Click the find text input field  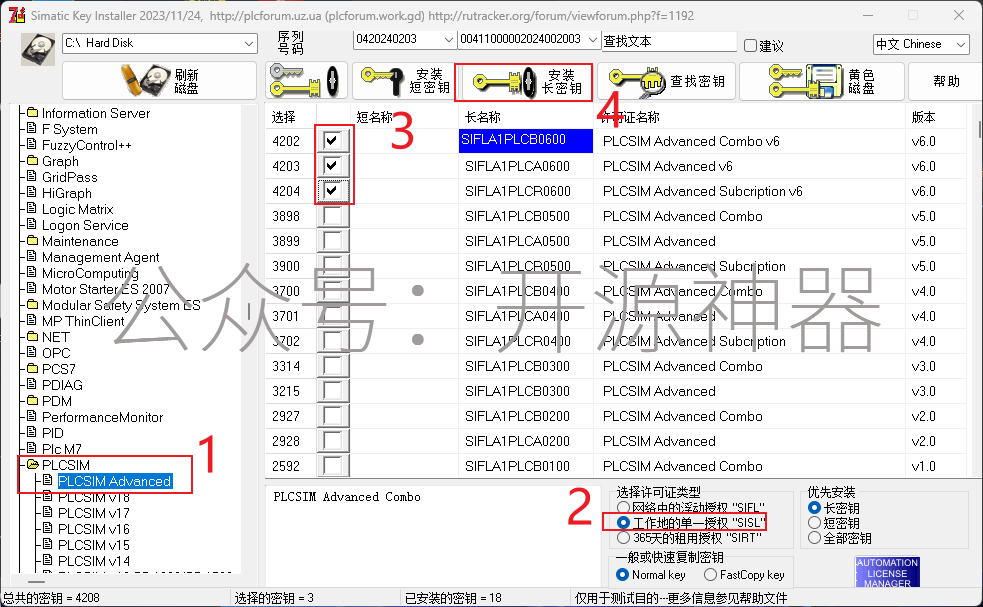[669, 41]
